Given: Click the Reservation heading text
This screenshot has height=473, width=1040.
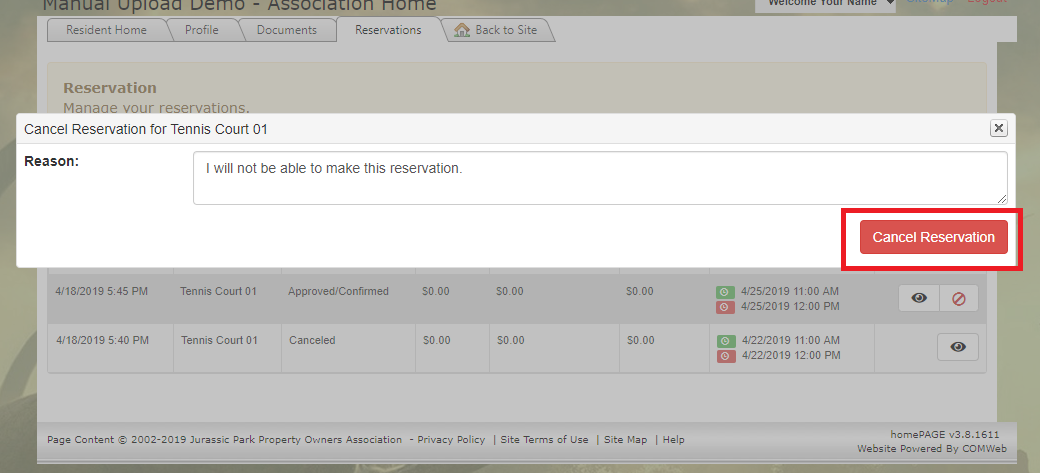Looking at the screenshot, I should (109, 88).
